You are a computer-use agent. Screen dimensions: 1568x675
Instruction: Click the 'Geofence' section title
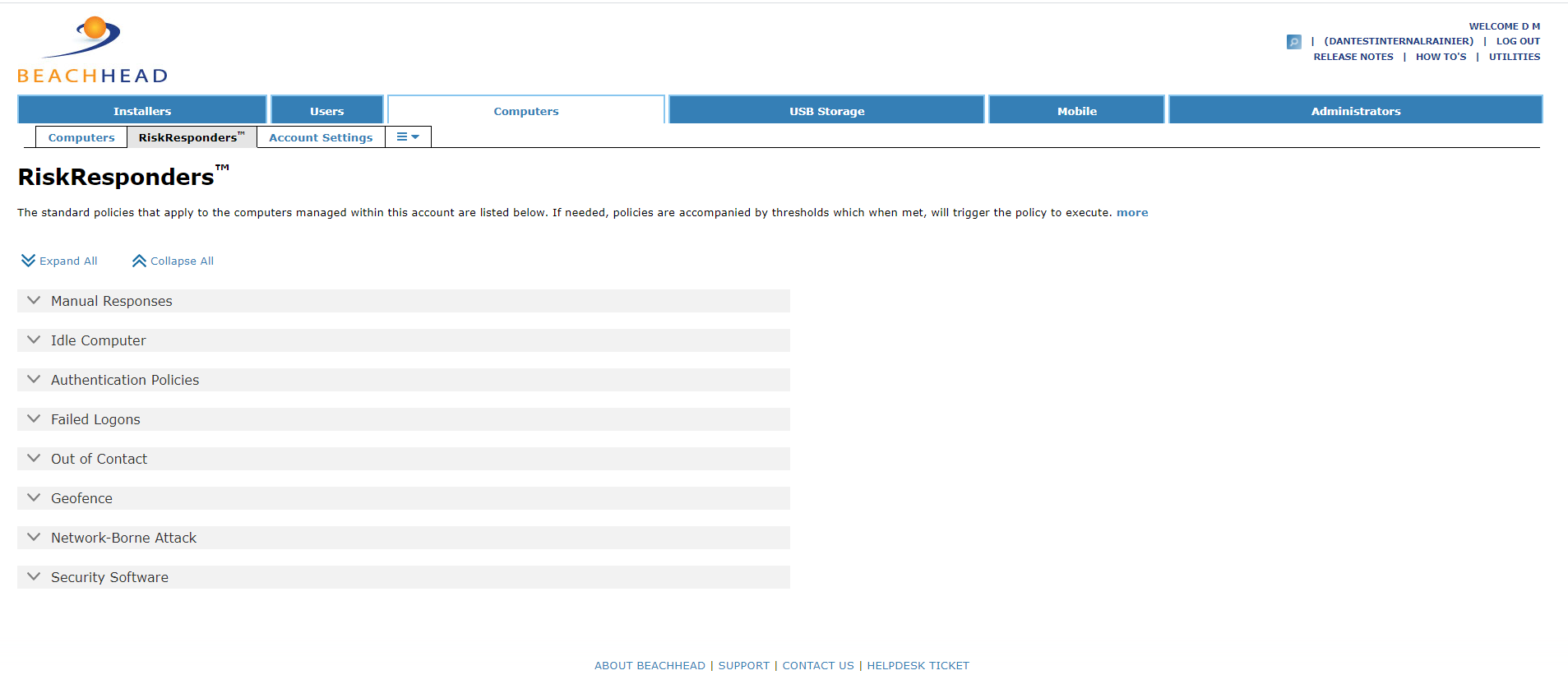coord(81,498)
